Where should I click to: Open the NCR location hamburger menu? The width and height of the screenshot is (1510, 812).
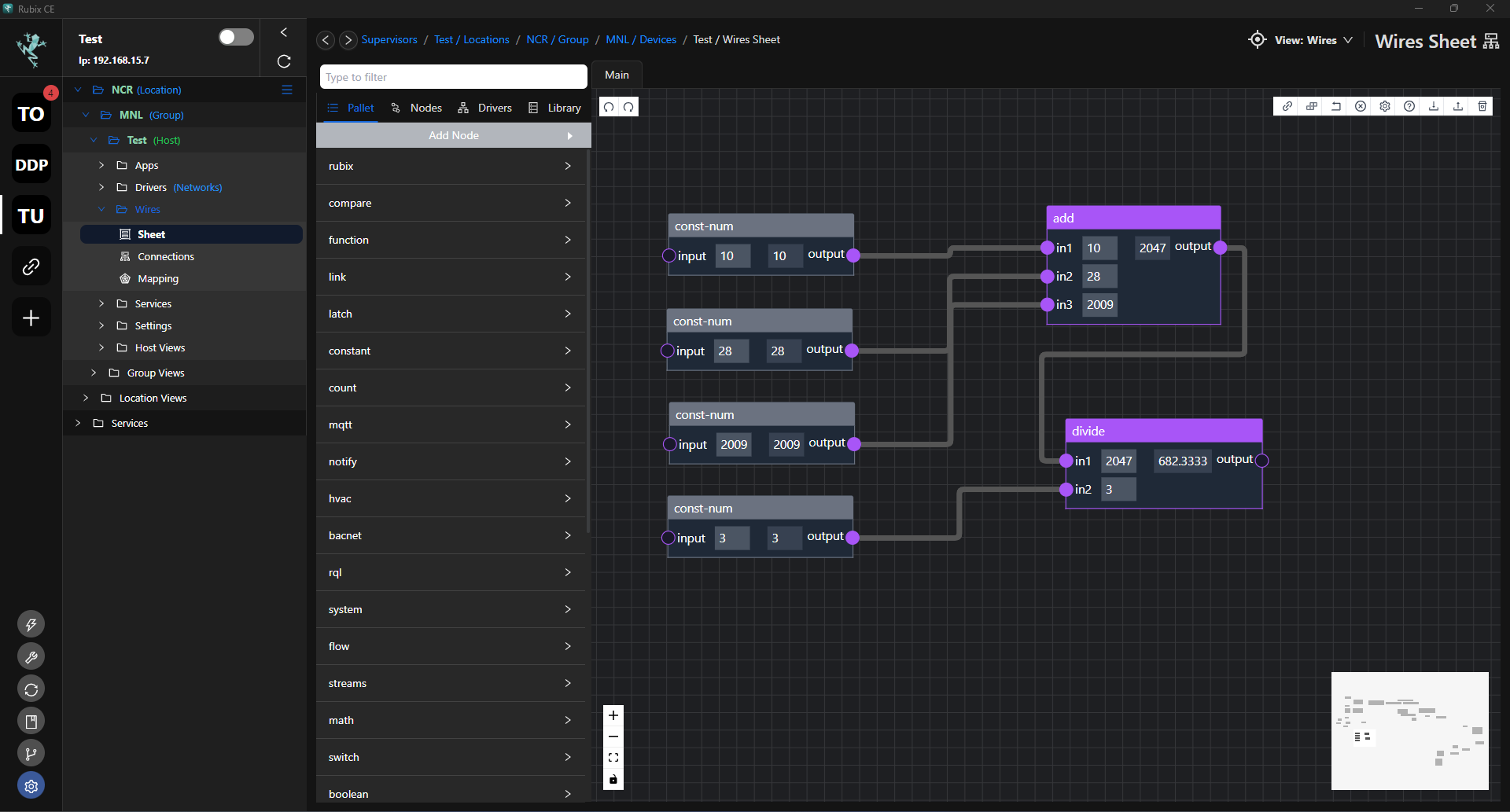click(x=287, y=90)
